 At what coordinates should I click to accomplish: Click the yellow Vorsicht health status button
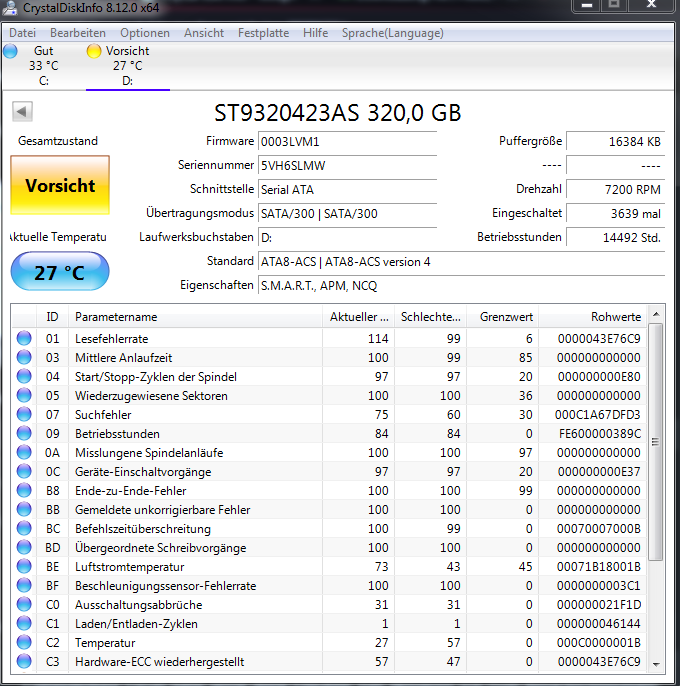pos(60,185)
